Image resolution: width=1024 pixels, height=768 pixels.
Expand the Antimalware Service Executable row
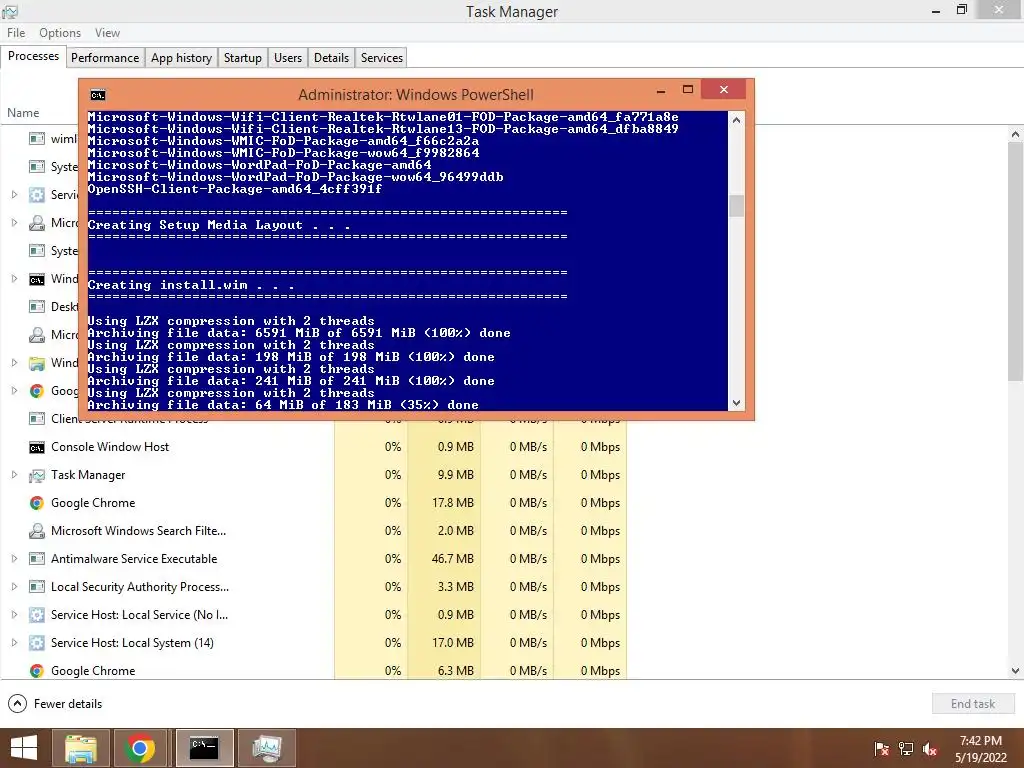[14, 558]
